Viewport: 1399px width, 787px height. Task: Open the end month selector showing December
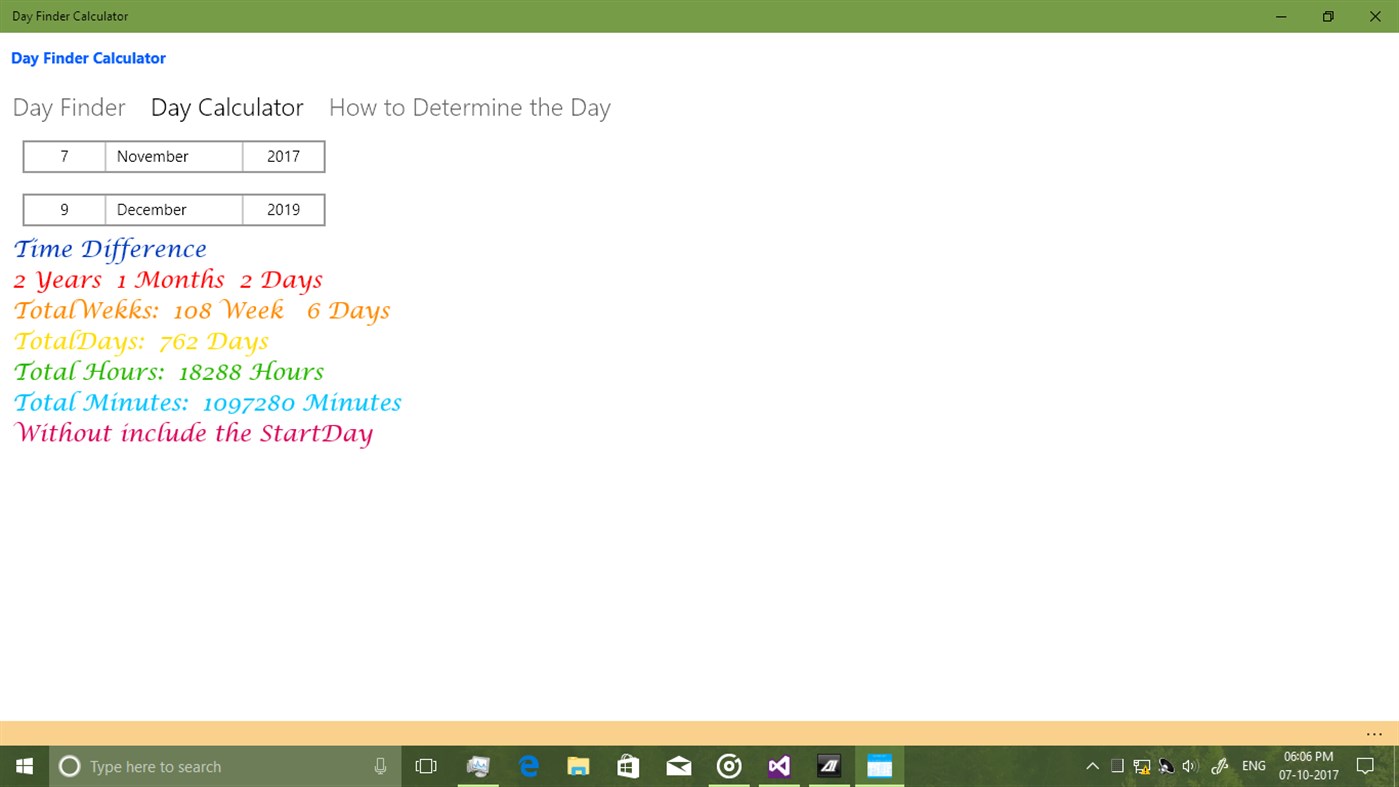(173, 209)
